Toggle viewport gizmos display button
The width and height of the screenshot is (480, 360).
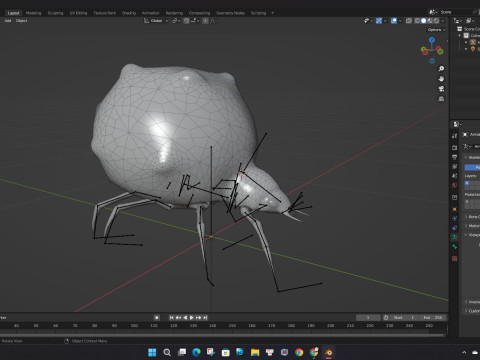click(379, 21)
